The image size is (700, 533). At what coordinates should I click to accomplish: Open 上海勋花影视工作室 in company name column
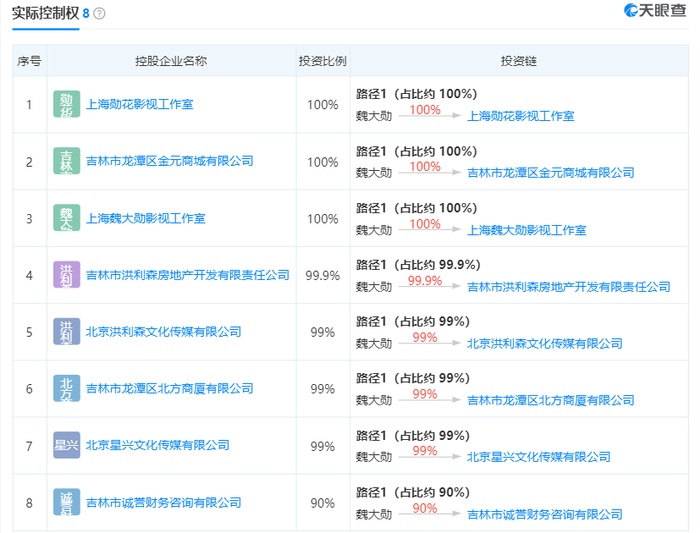tap(139, 104)
